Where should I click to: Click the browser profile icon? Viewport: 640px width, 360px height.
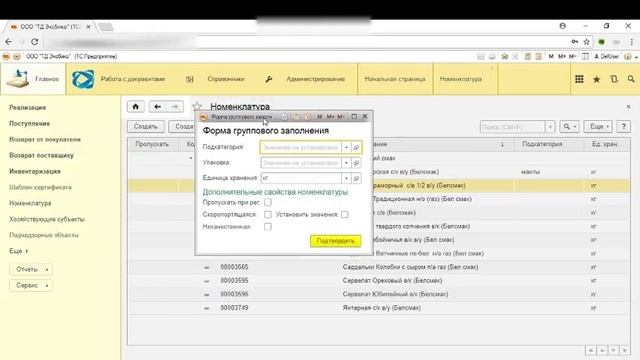coord(562,26)
